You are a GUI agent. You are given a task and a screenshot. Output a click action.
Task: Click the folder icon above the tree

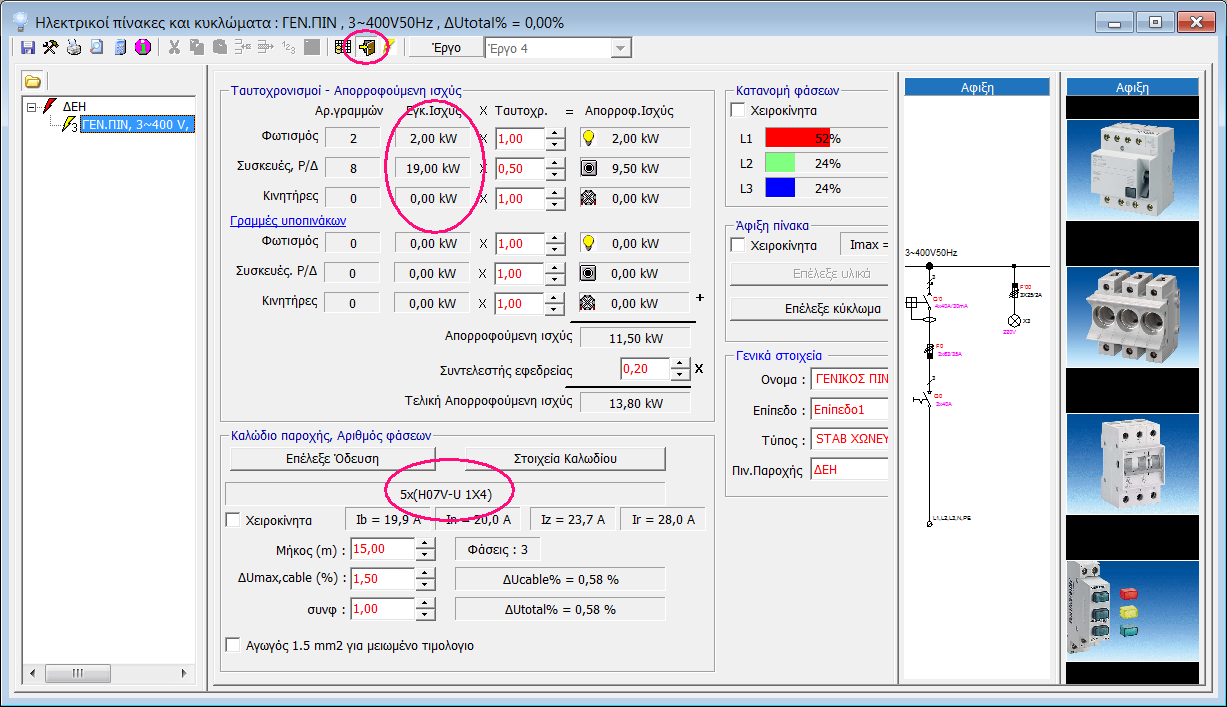[33, 81]
